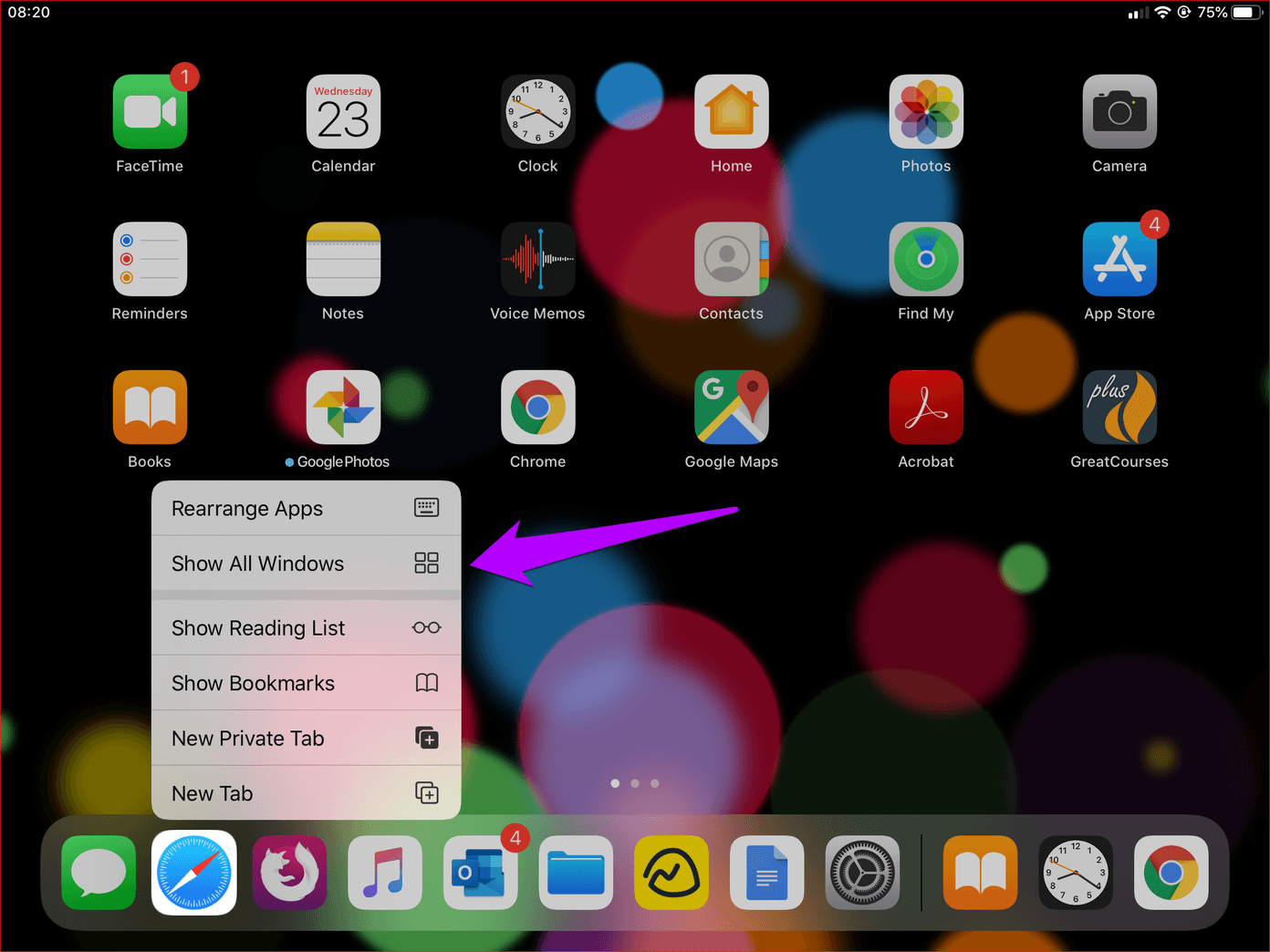The width and height of the screenshot is (1270, 952).
Task: Open the Calendar app showing Wednesday 23
Action: pyautogui.click(x=343, y=111)
